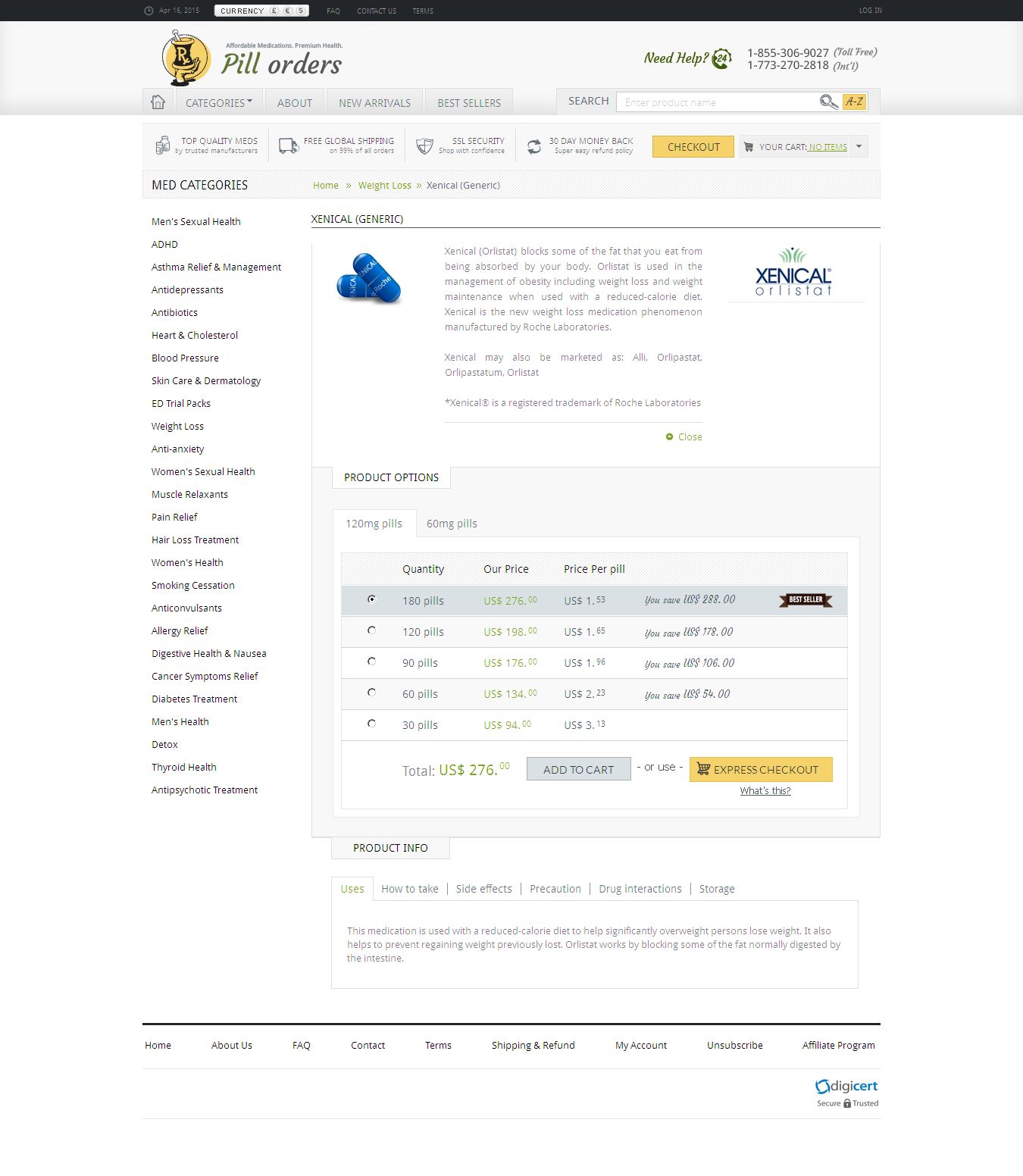Select the 60 pills option
This screenshot has width=1023, height=1176.
371,692
